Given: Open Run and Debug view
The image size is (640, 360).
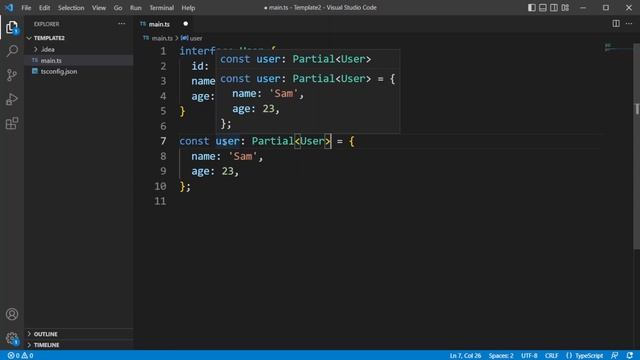Looking at the screenshot, I should (12, 99).
